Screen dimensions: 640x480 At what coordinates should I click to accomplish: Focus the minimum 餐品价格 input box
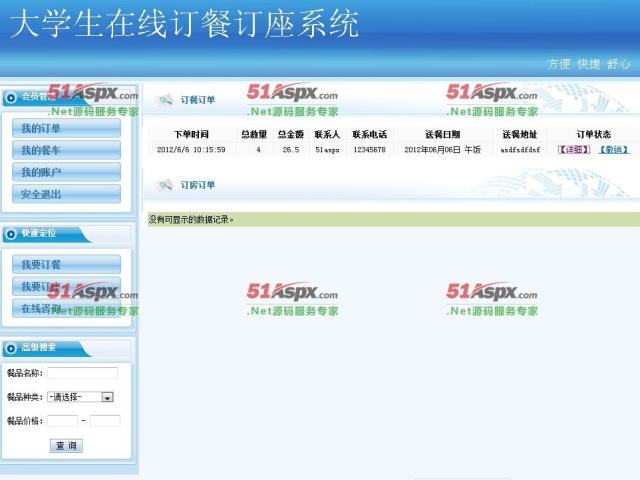point(61,421)
